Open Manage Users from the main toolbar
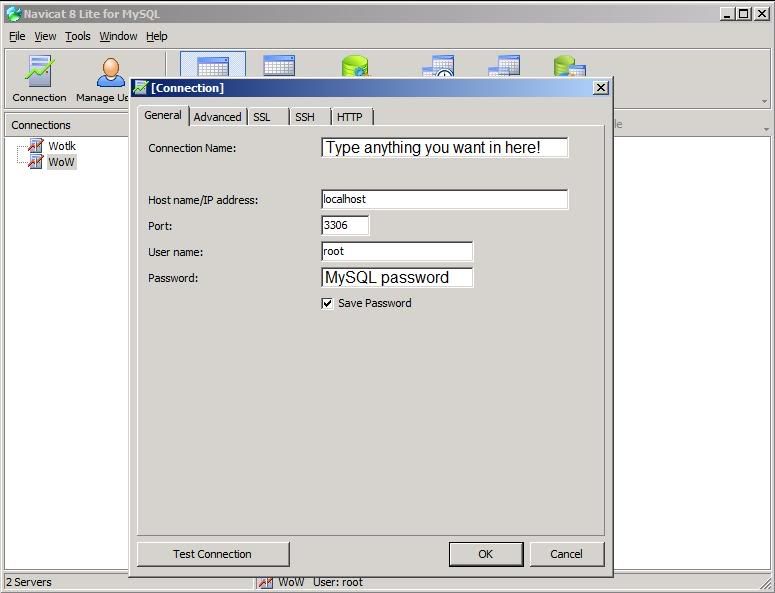The image size is (775, 593). pos(103,79)
